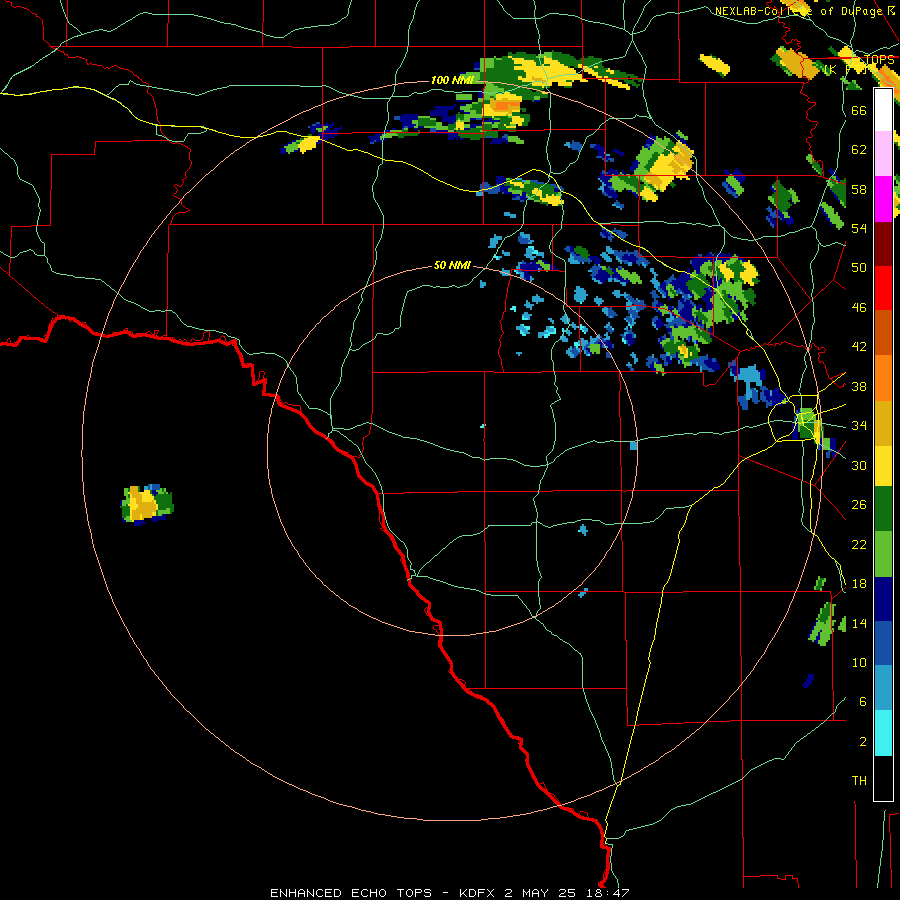The image size is (900, 900).
Task: Click the '26' legend value
Action: click(859, 505)
